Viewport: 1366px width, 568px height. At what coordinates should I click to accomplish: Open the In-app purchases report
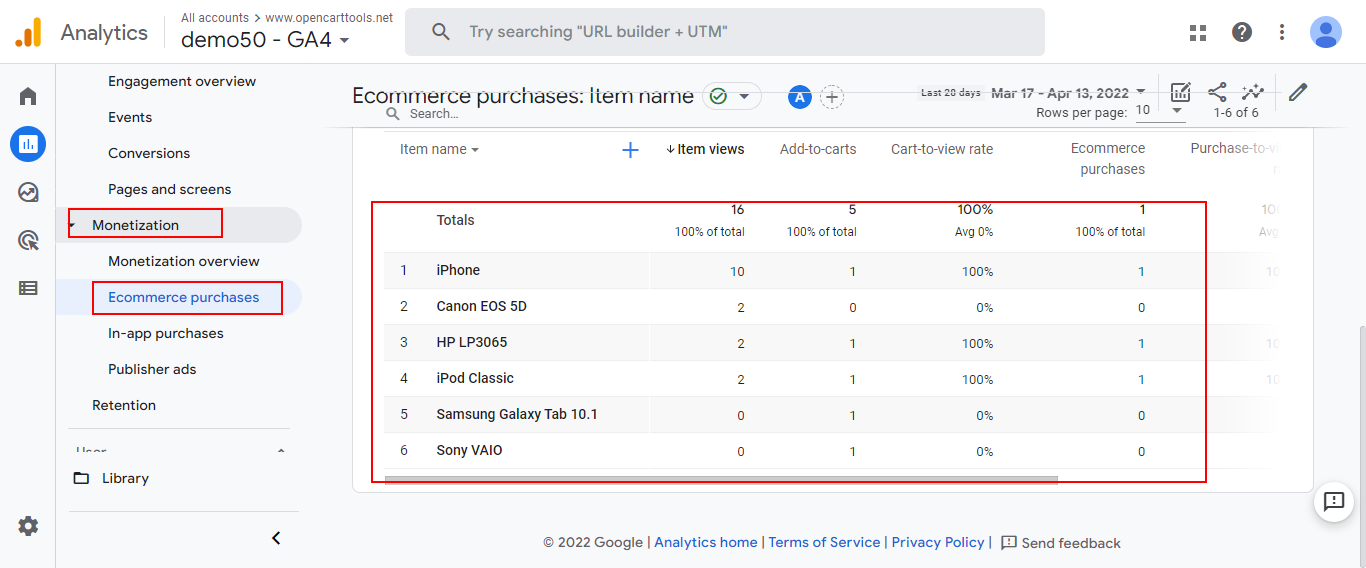(x=166, y=333)
